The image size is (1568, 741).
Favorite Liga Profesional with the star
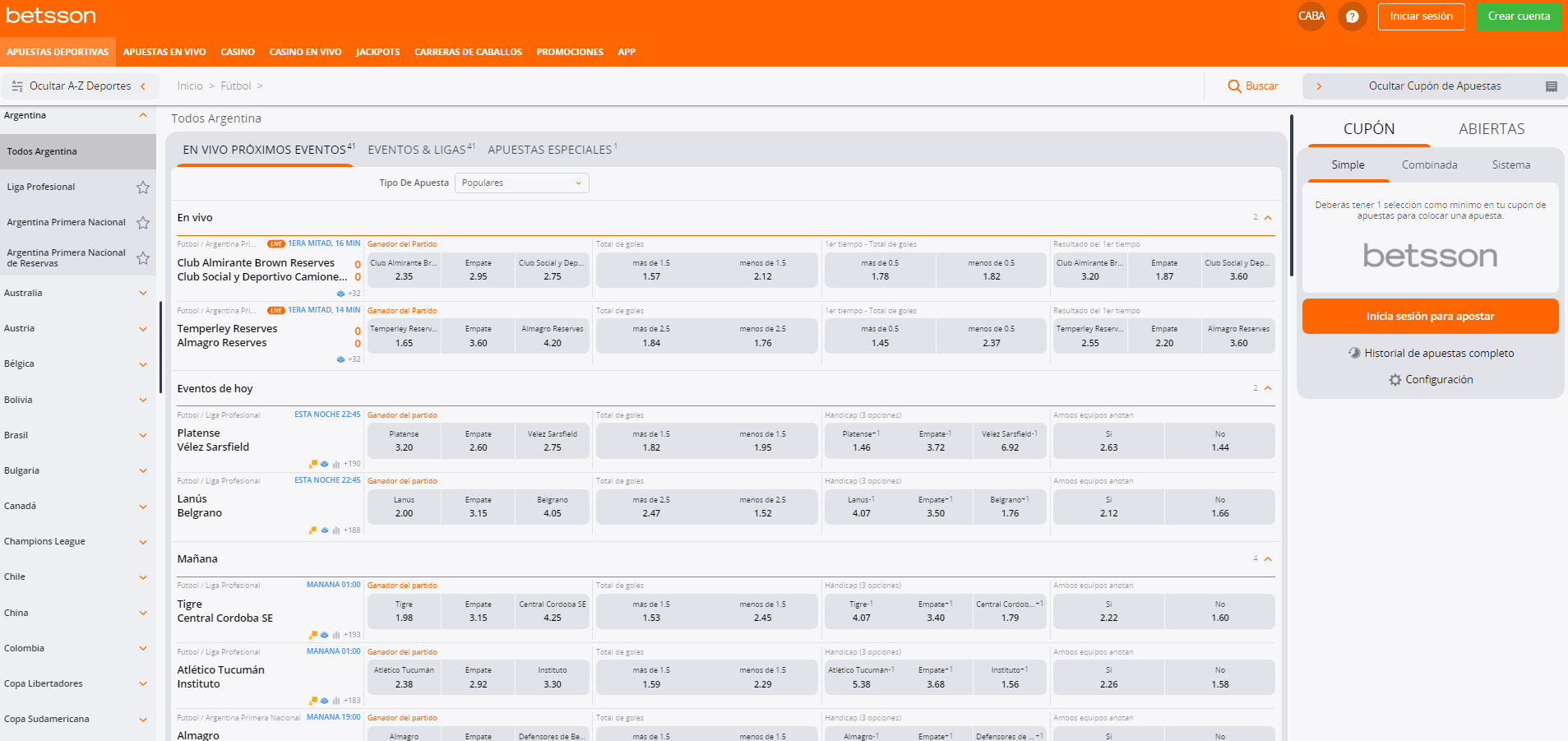pyautogui.click(x=143, y=188)
